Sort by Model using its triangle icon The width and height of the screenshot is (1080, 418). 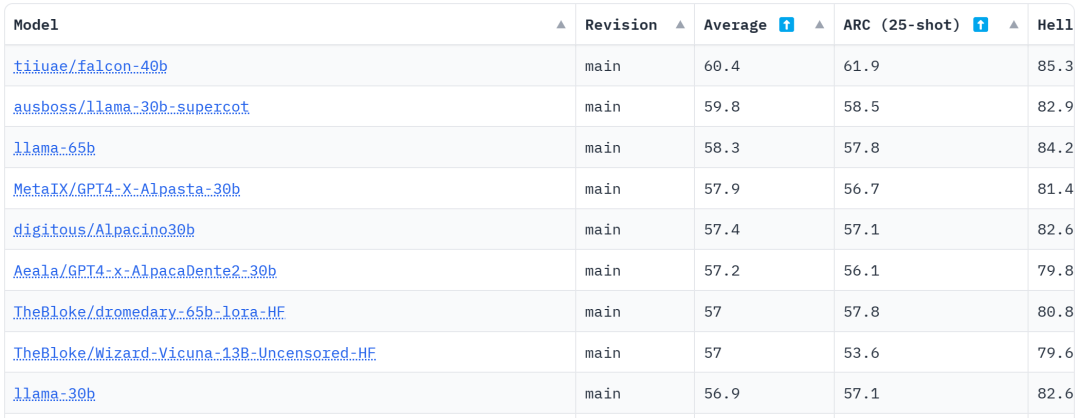pyautogui.click(x=561, y=25)
